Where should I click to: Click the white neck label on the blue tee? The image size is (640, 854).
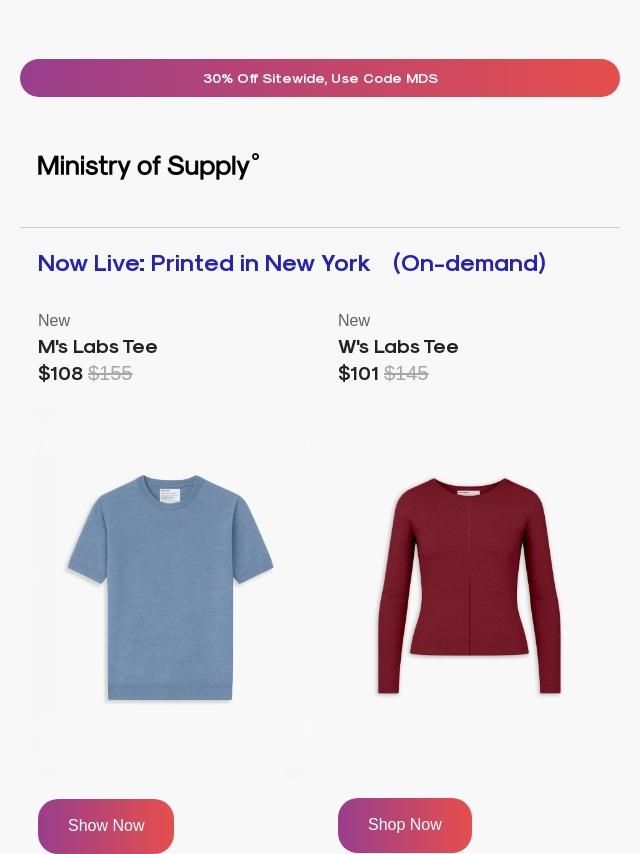coord(169,495)
